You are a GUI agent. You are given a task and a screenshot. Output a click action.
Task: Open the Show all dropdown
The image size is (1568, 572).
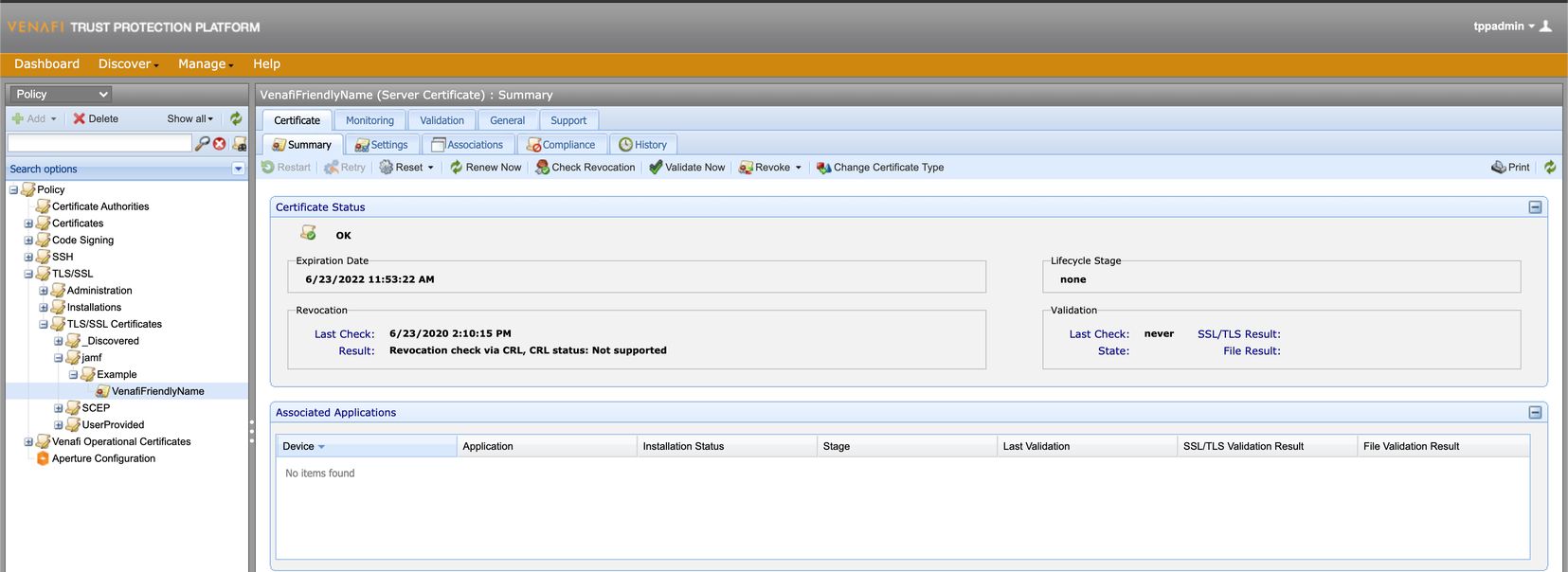click(x=189, y=118)
